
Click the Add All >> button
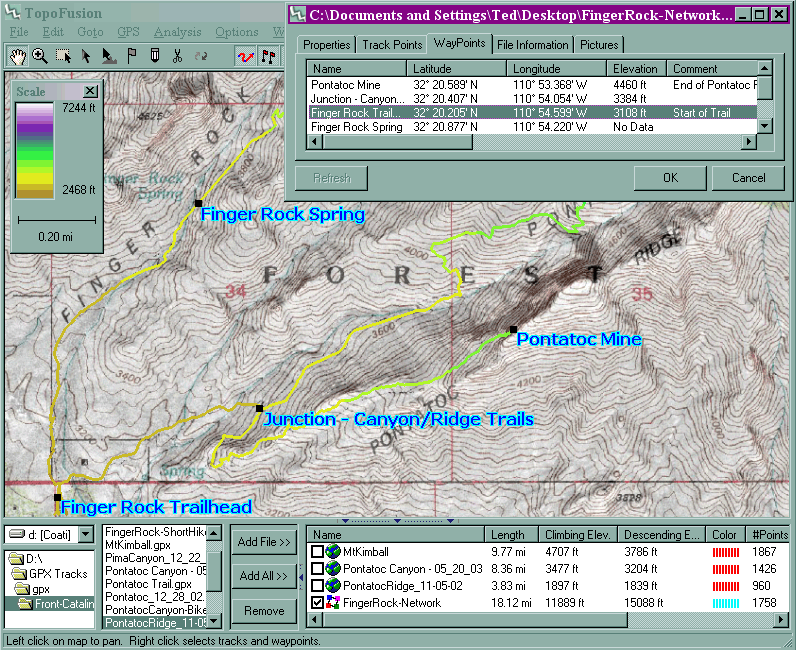[x=264, y=575]
